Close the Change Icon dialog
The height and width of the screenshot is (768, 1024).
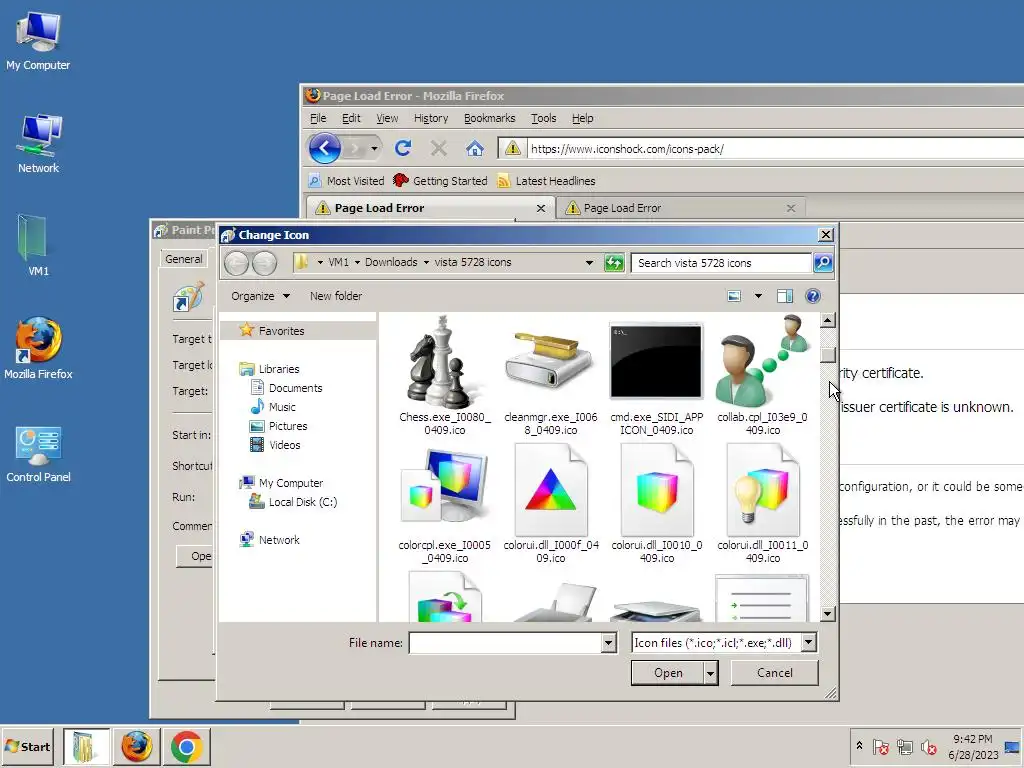tap(825, 234)
